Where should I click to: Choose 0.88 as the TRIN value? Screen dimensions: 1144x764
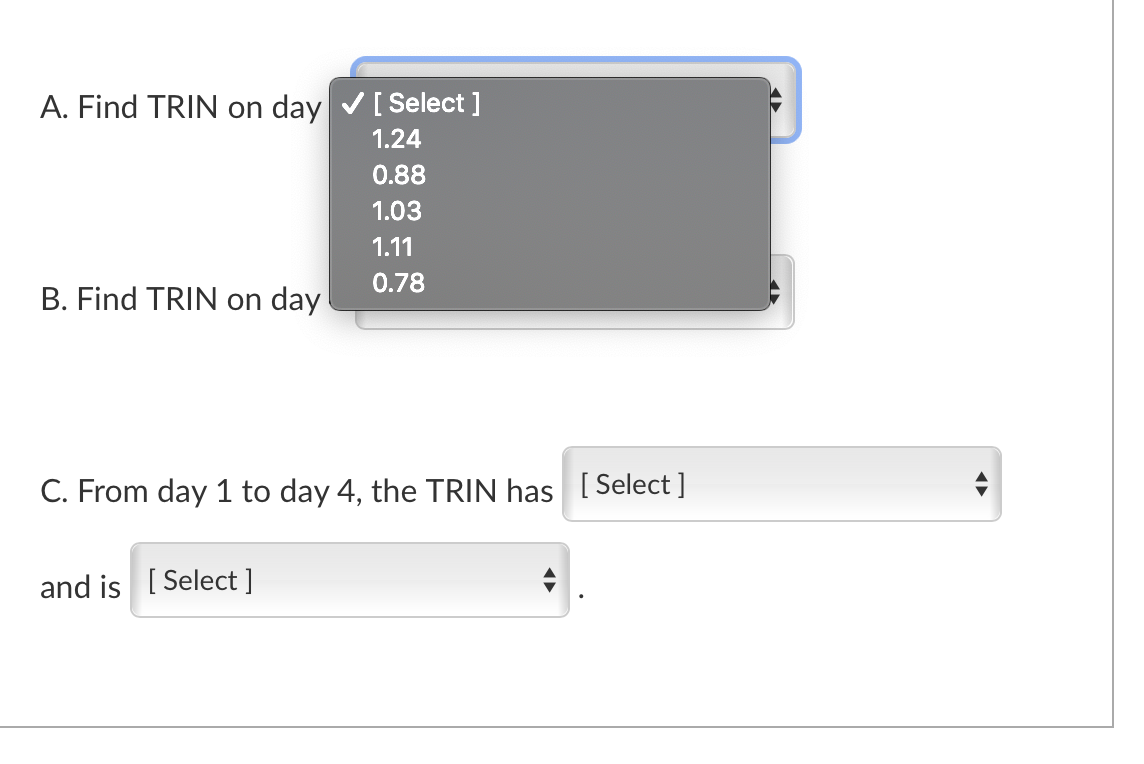coord(399,176)
